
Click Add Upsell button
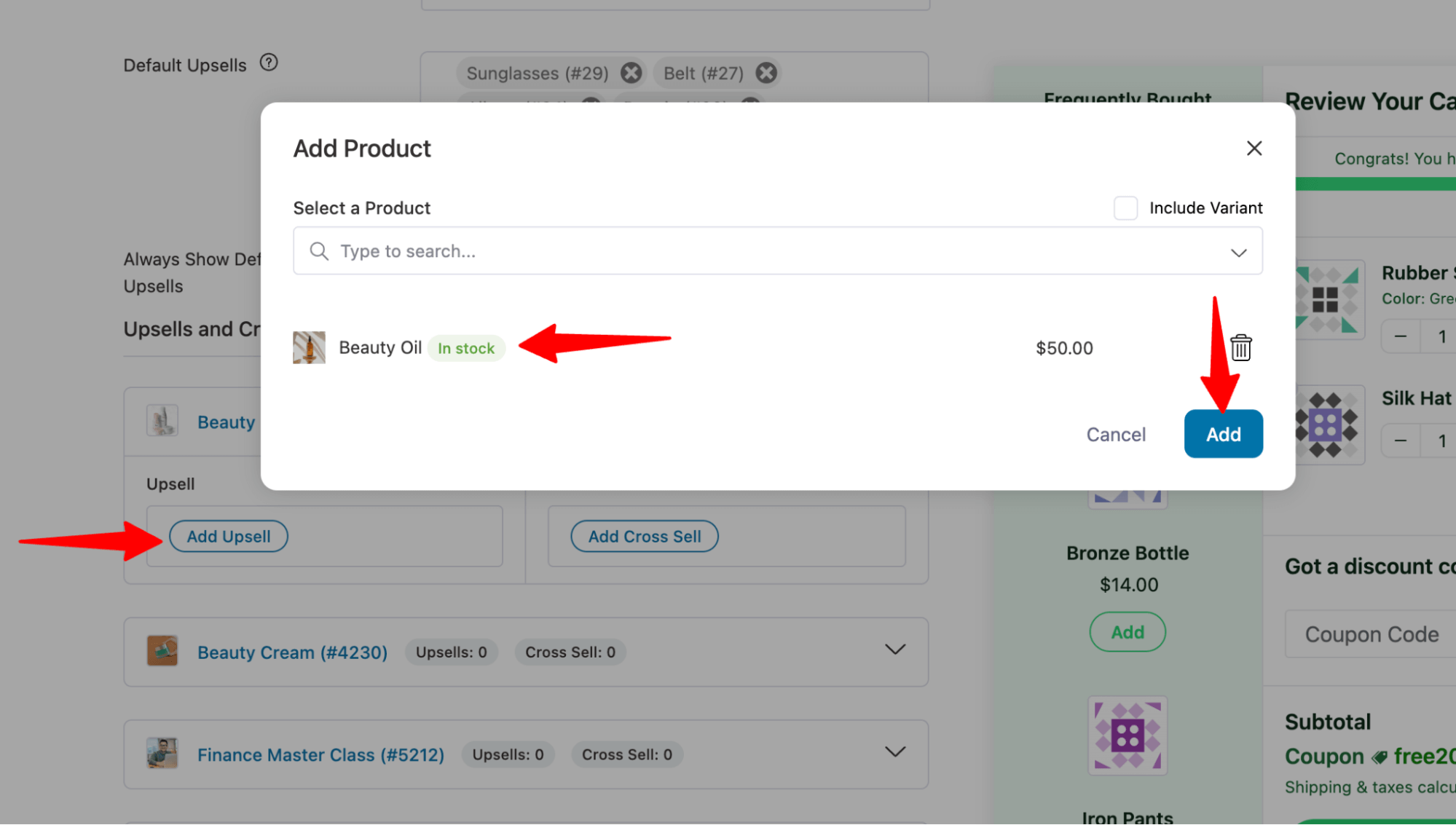pyautogui.click(x=229, y=536)
